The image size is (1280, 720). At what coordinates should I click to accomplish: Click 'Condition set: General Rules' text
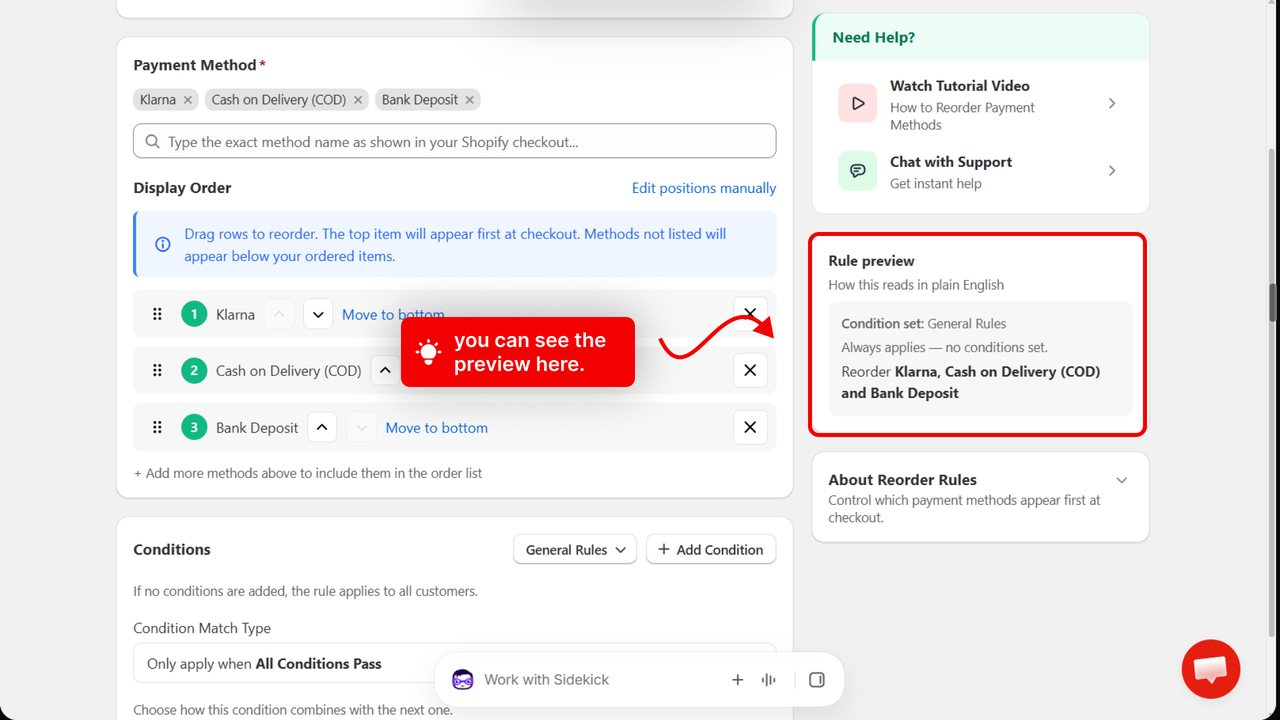[x=924, y=324]
